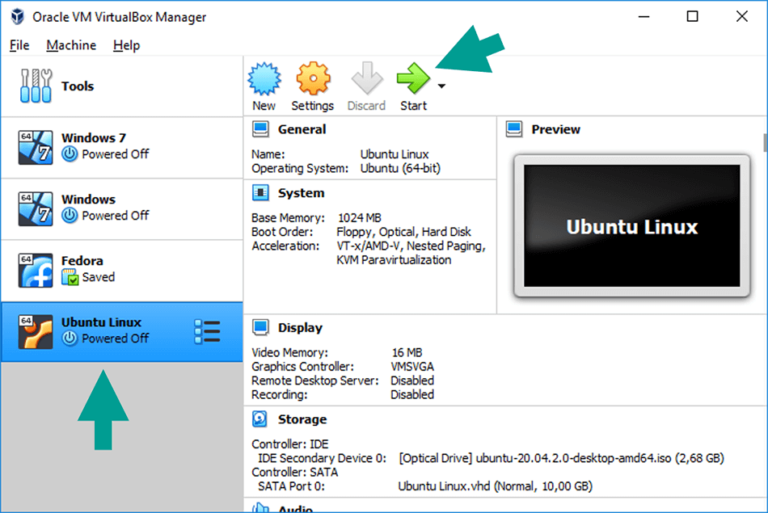The image size is (768, 513).
Task: Click the Windows 7 Powered Off status
Action: (x=115, y=154)
